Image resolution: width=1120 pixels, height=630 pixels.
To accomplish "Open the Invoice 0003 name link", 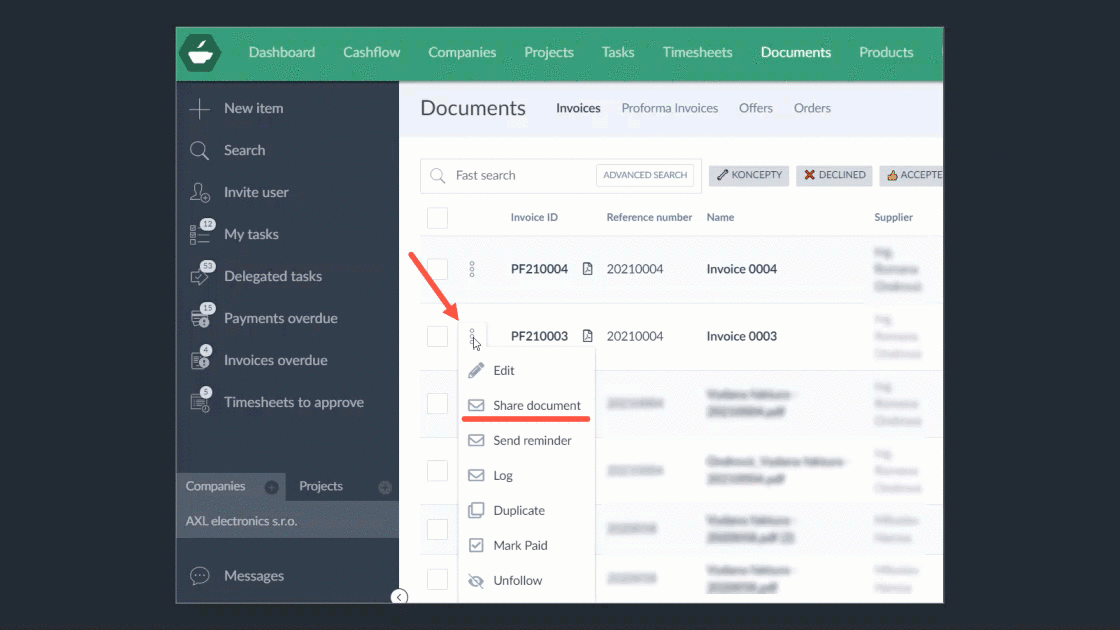I will [x=741, y=336].
